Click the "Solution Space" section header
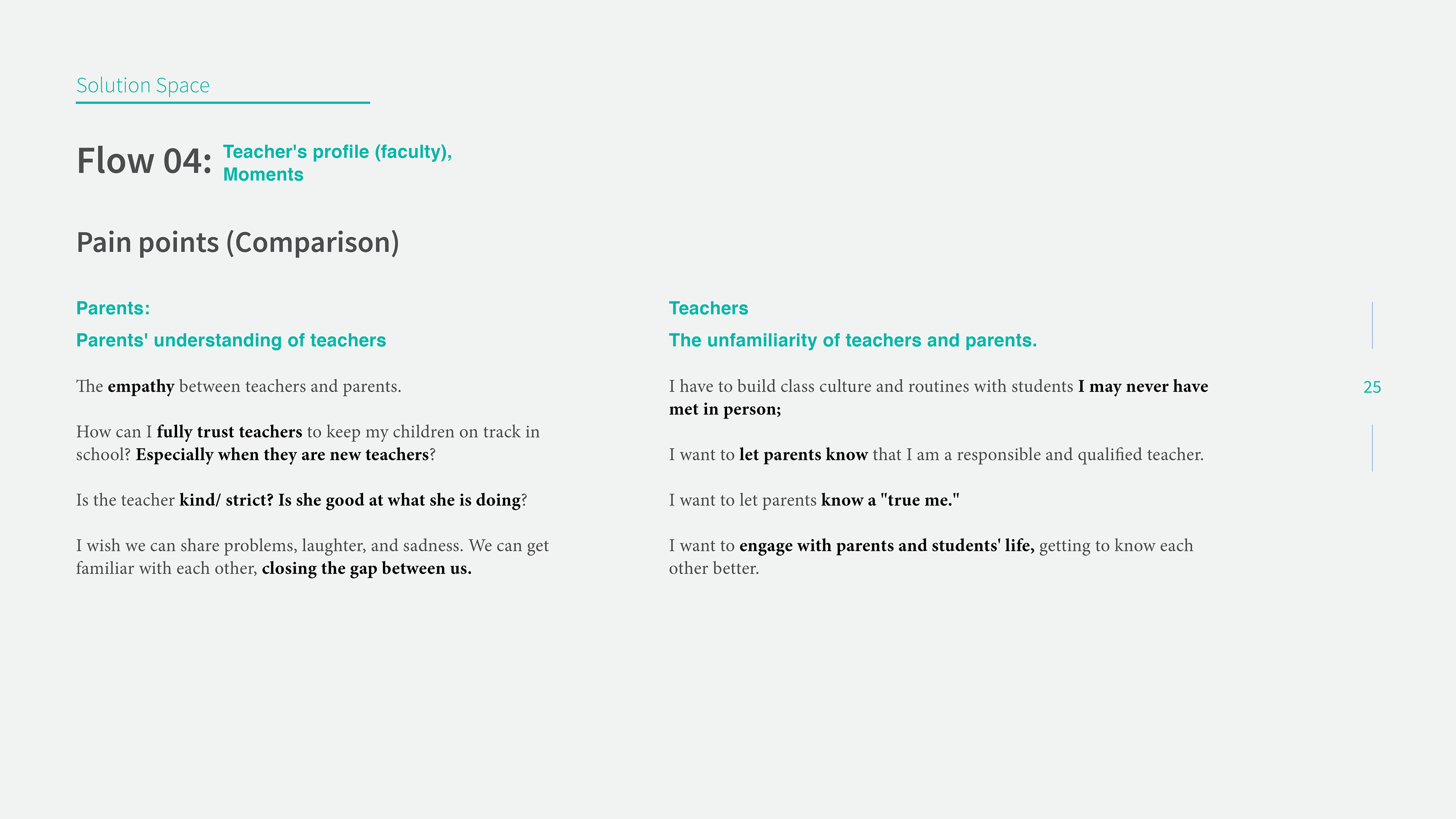This screenshot has height=819, width=1456. click(143, 85)
